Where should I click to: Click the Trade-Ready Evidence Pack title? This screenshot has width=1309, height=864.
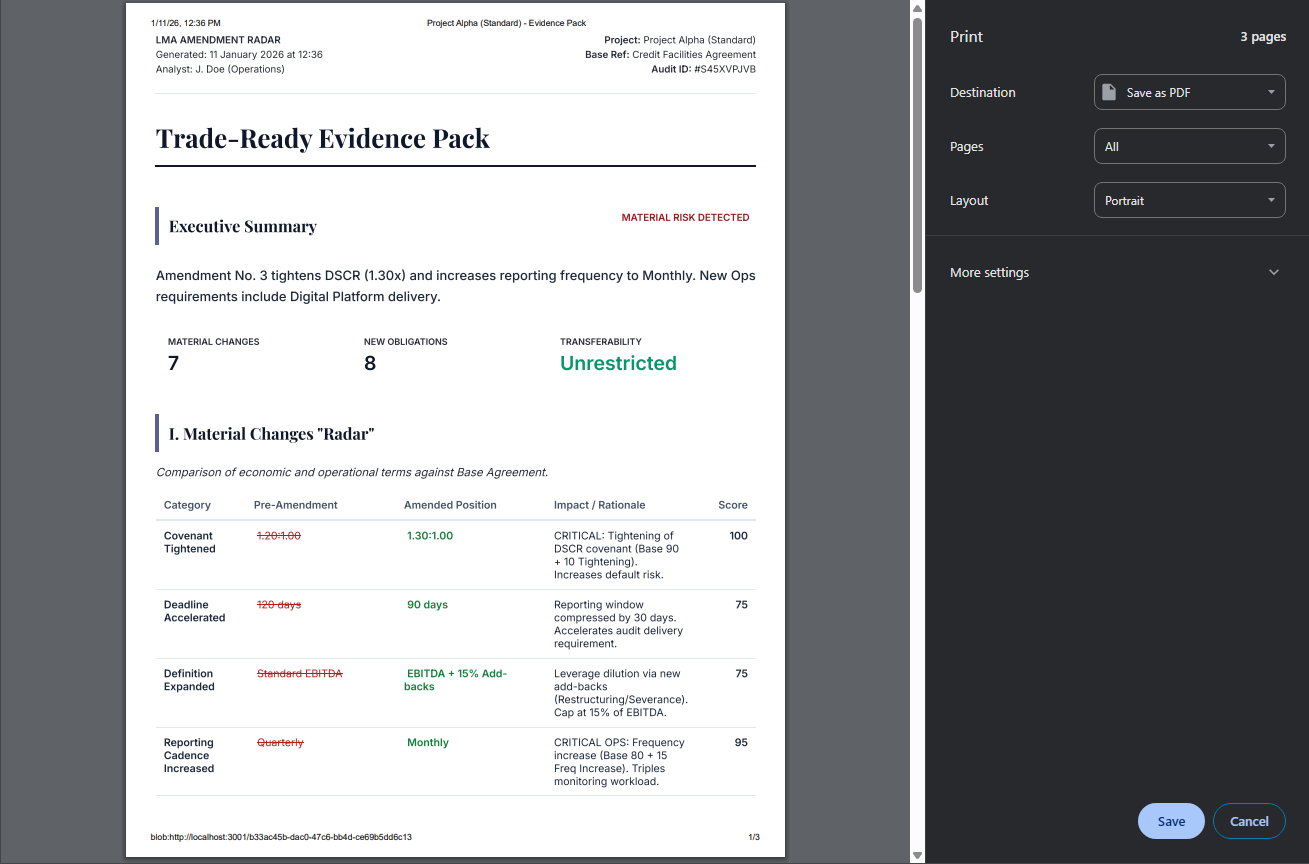point(323,138)
